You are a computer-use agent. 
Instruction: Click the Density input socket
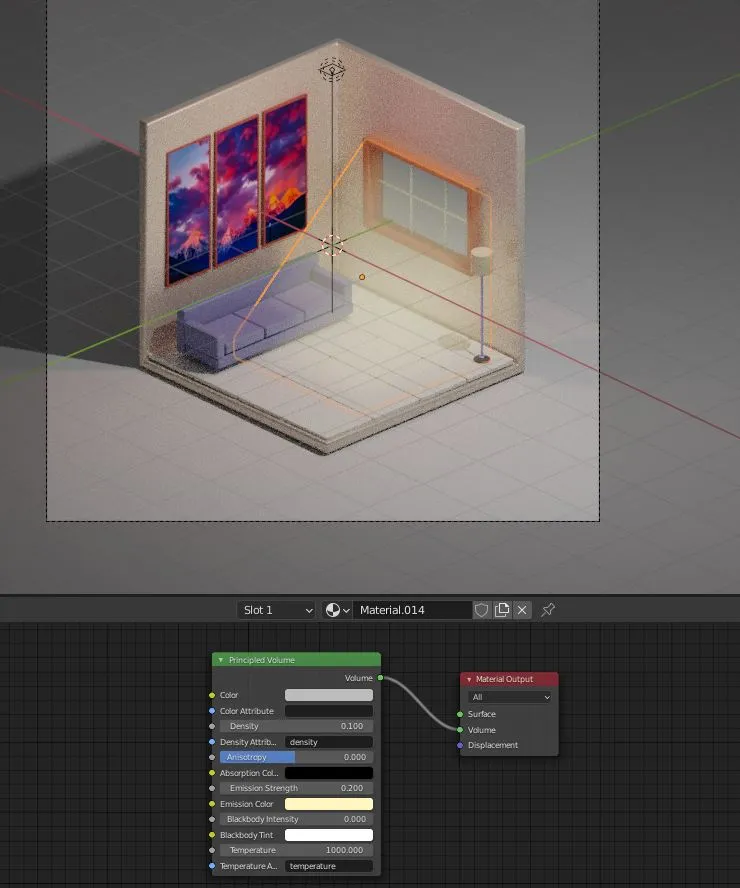pyautogui.click(x=212, y=726)
